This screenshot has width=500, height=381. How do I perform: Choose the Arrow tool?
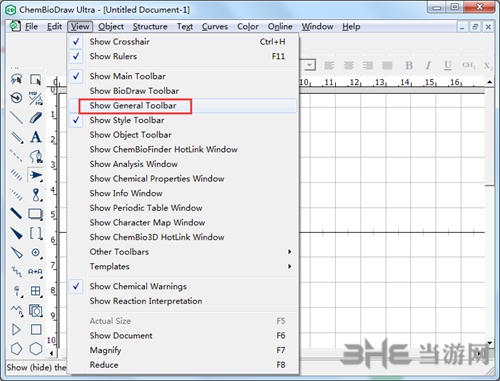pos(35,175)
